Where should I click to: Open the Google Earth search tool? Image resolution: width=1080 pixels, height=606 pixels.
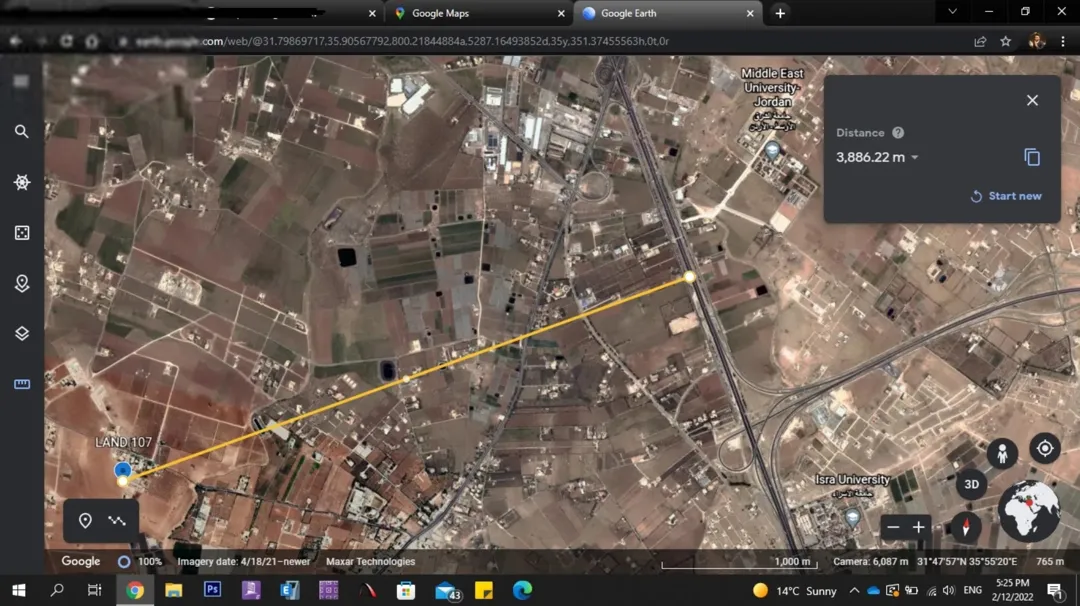21,131
